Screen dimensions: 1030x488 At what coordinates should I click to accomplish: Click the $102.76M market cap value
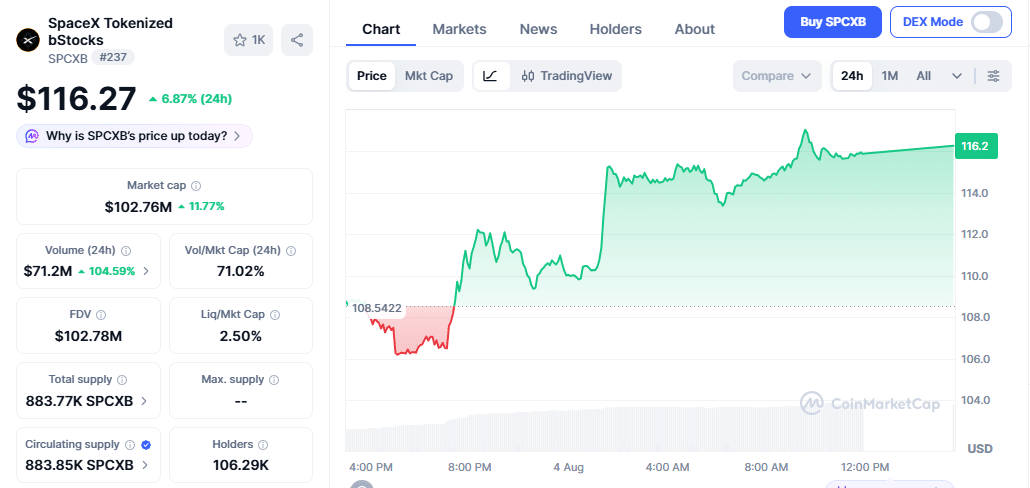point(138,207)
